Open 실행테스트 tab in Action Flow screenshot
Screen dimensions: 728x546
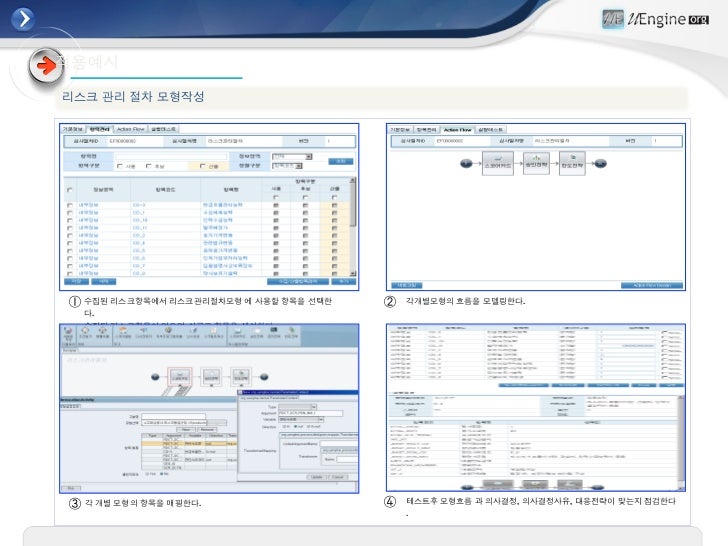(x=490, y=130)
